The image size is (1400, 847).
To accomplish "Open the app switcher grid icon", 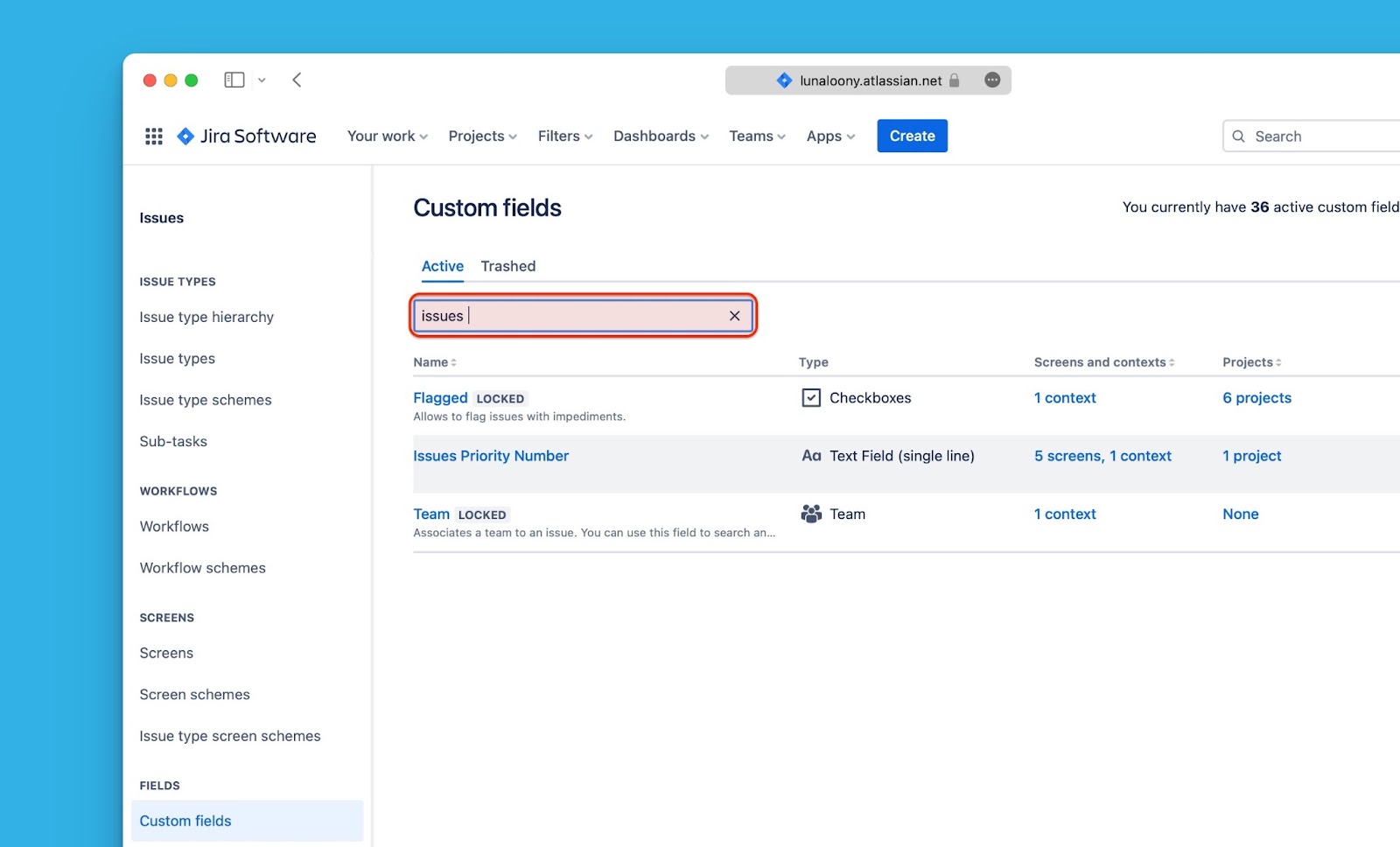I will 154,136.
